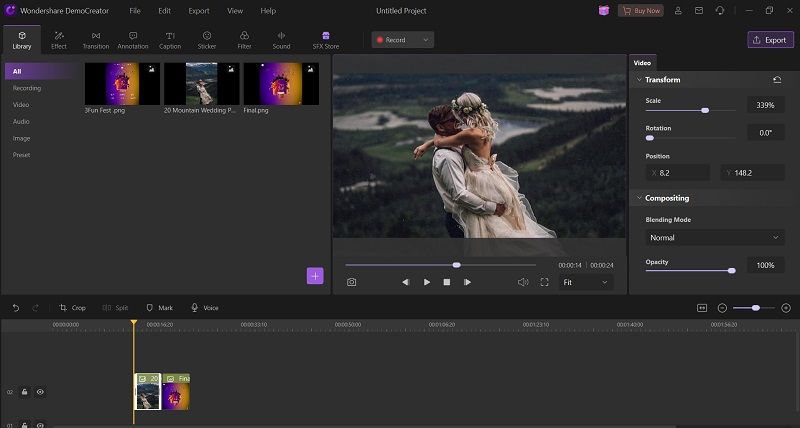Viewport: 800px width, 428px height.
Task: Select the Final.png thumbnail
Action: tap(281, 84)
